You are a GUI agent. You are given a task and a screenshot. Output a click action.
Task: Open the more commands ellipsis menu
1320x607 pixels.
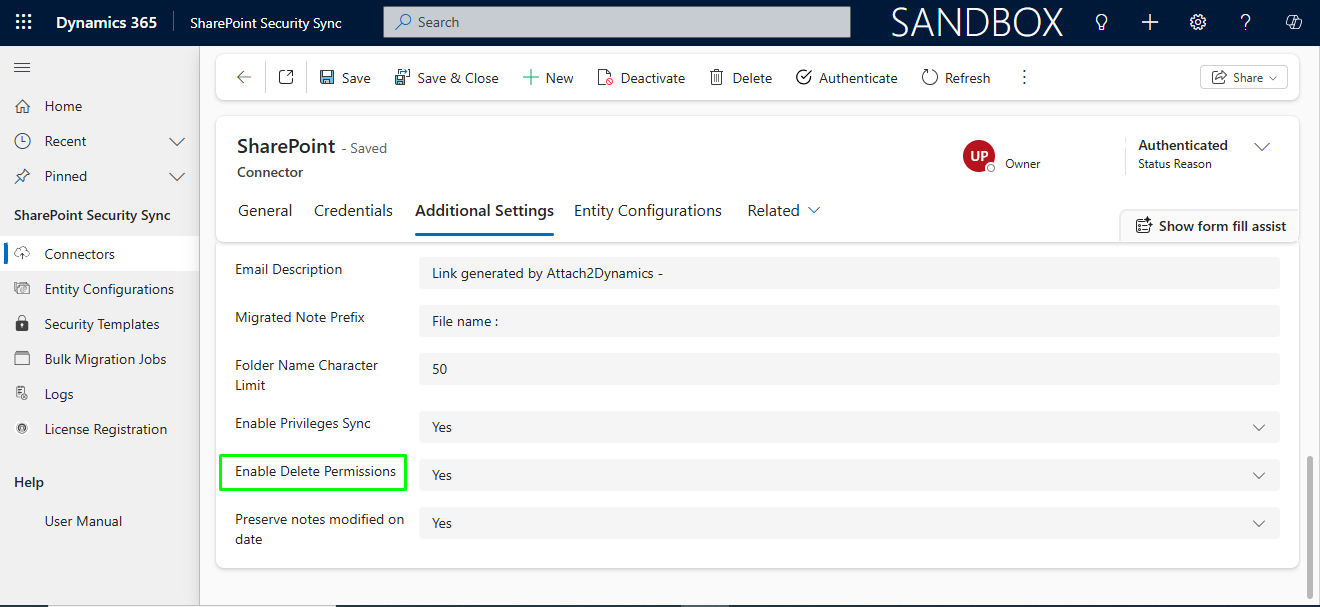(x=1023, y=78)
